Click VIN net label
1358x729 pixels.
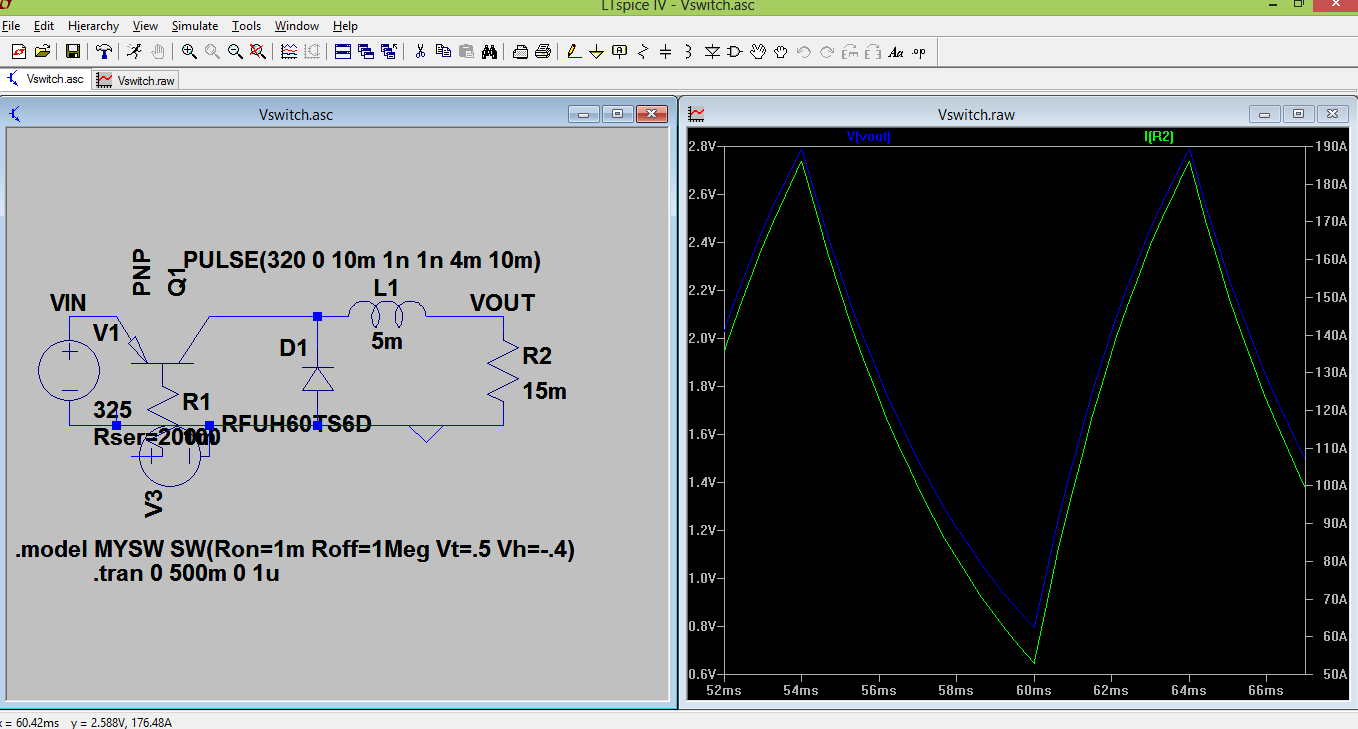(68, 303)
